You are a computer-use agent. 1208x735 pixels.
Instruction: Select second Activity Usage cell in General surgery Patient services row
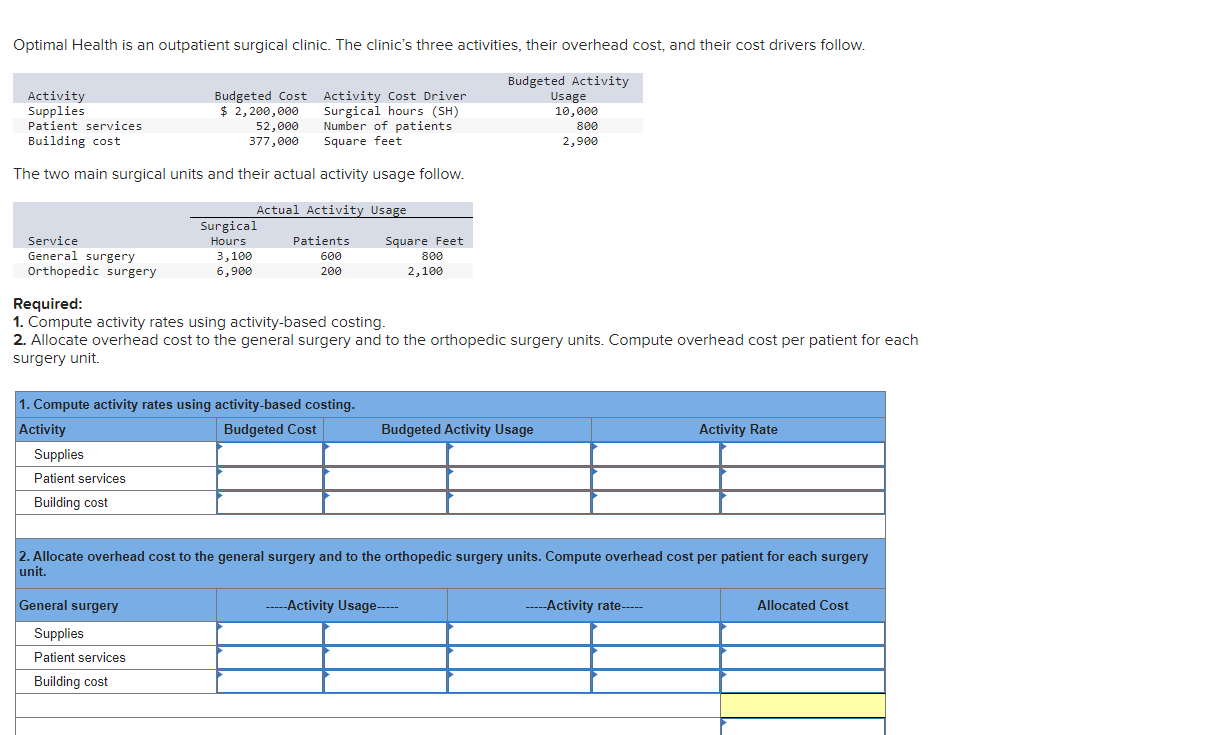point(385,657)
